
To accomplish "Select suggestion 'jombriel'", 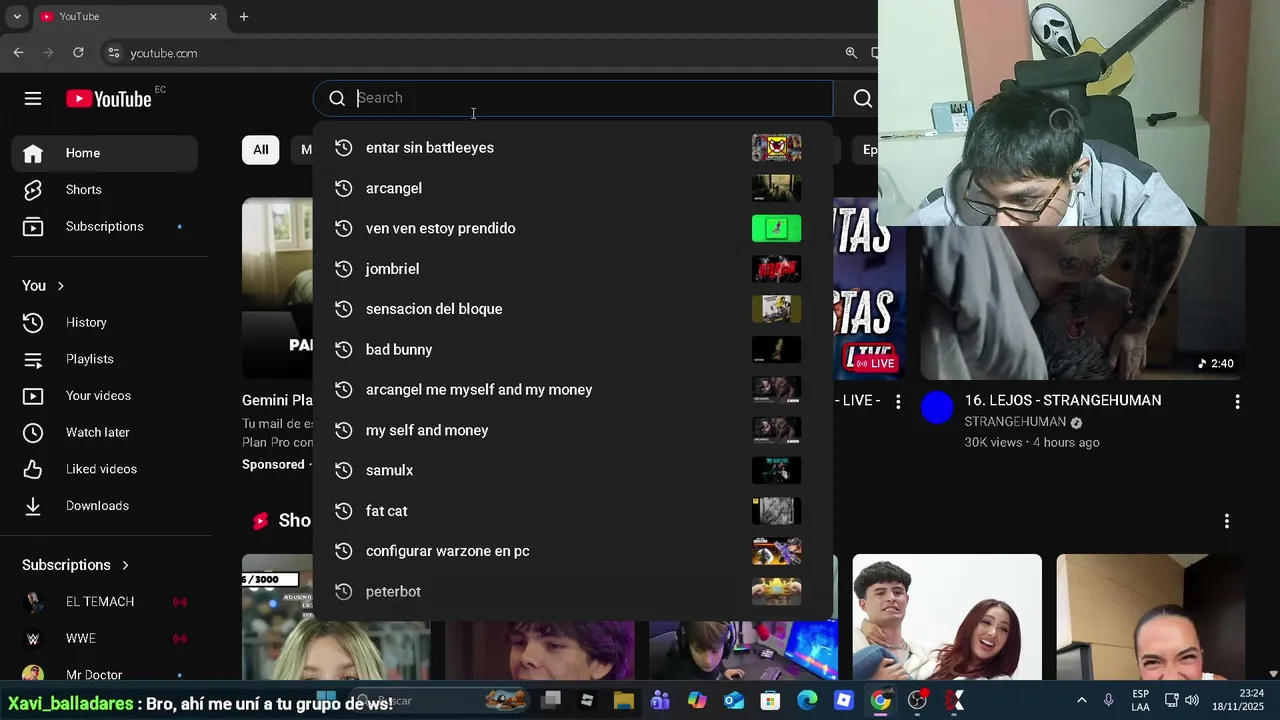I will [x=573, y=269].
